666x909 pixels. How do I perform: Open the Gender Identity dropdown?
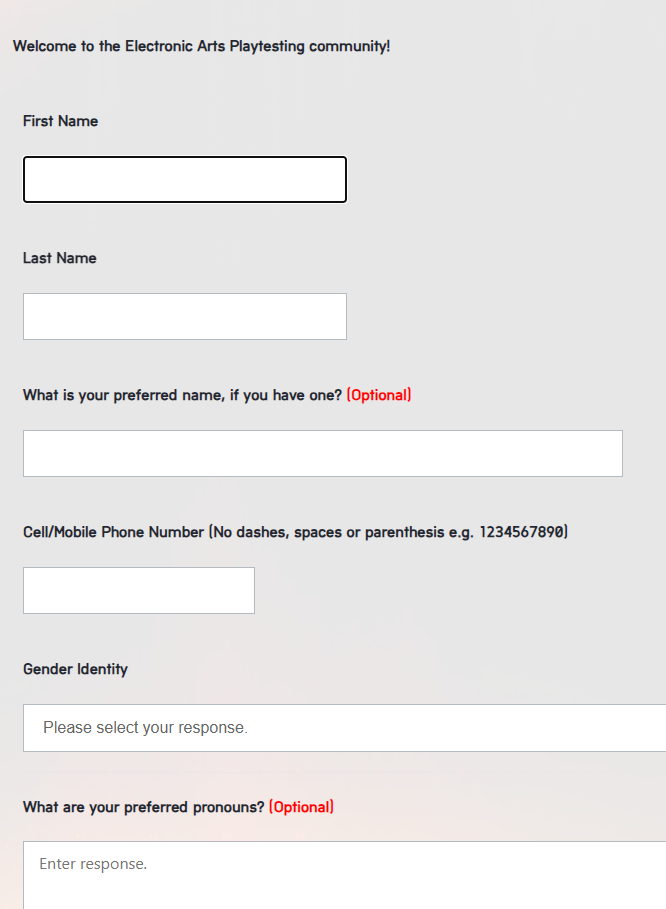(x=344, y=728)
